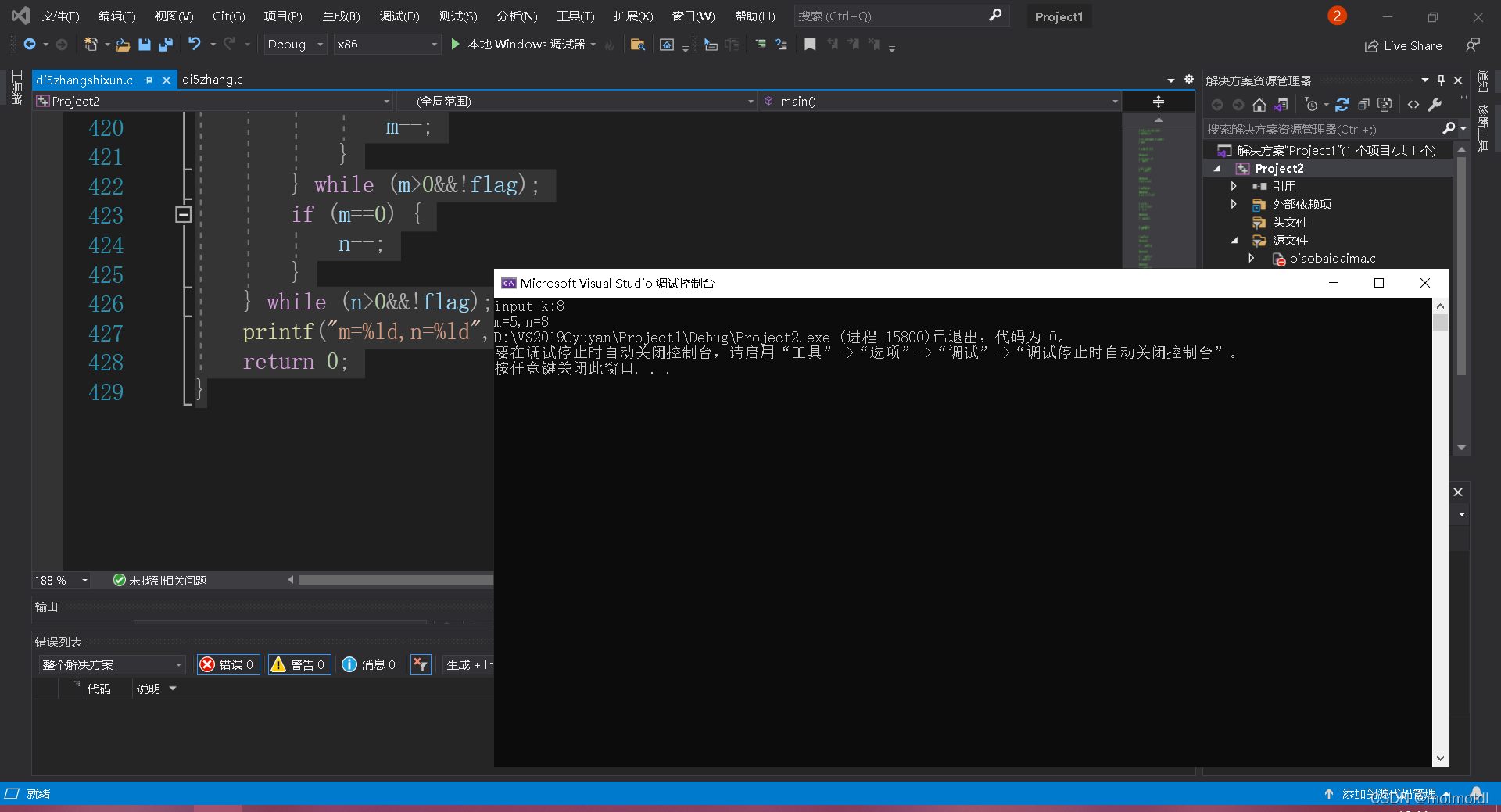The height and width of the screenshot is (812, 1501).
Task: Click the editor horizontal scrollbar thumb
Action: [x=396, y=580]
